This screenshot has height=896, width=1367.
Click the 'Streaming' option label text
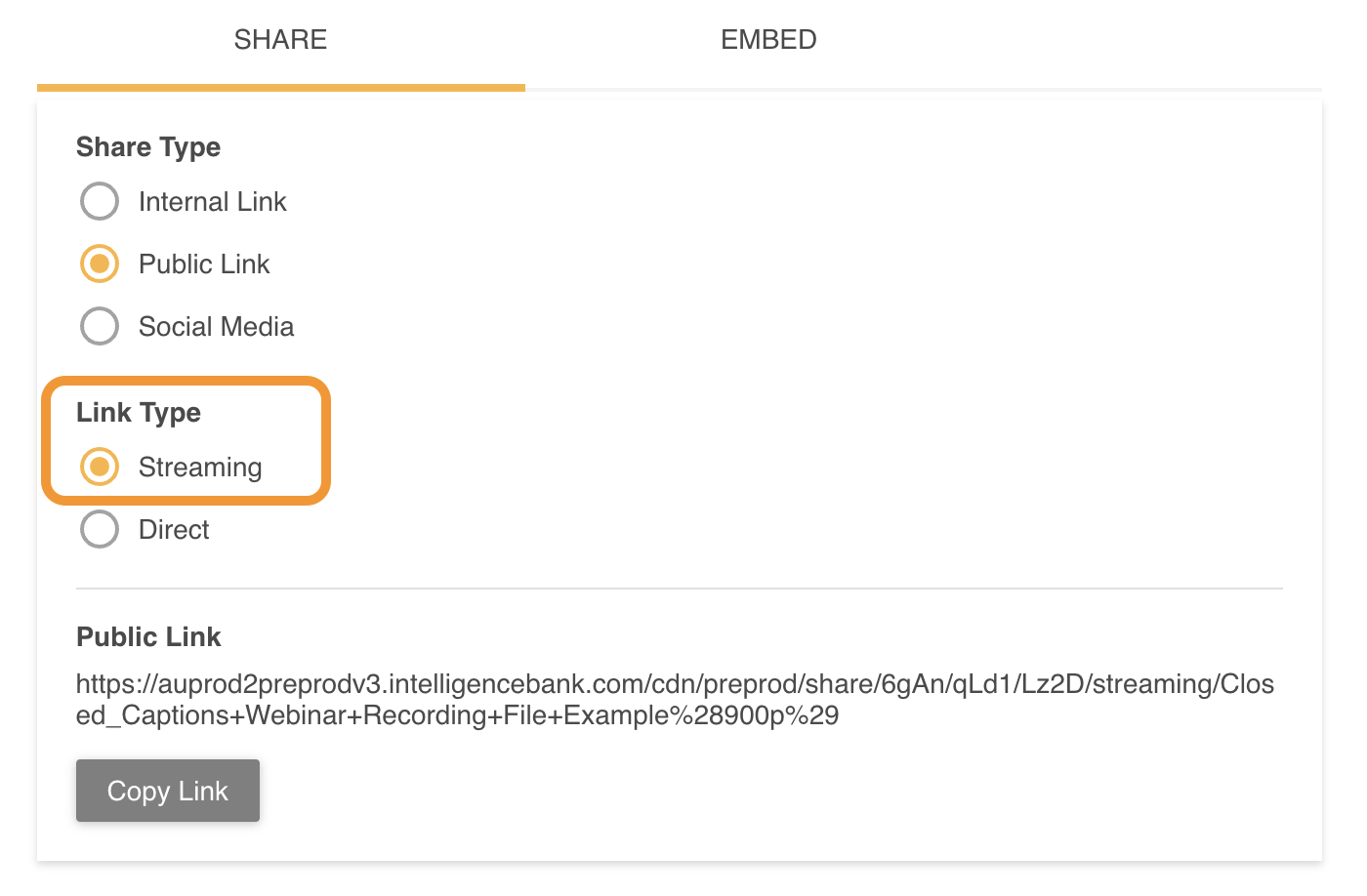tap(200, 468)
